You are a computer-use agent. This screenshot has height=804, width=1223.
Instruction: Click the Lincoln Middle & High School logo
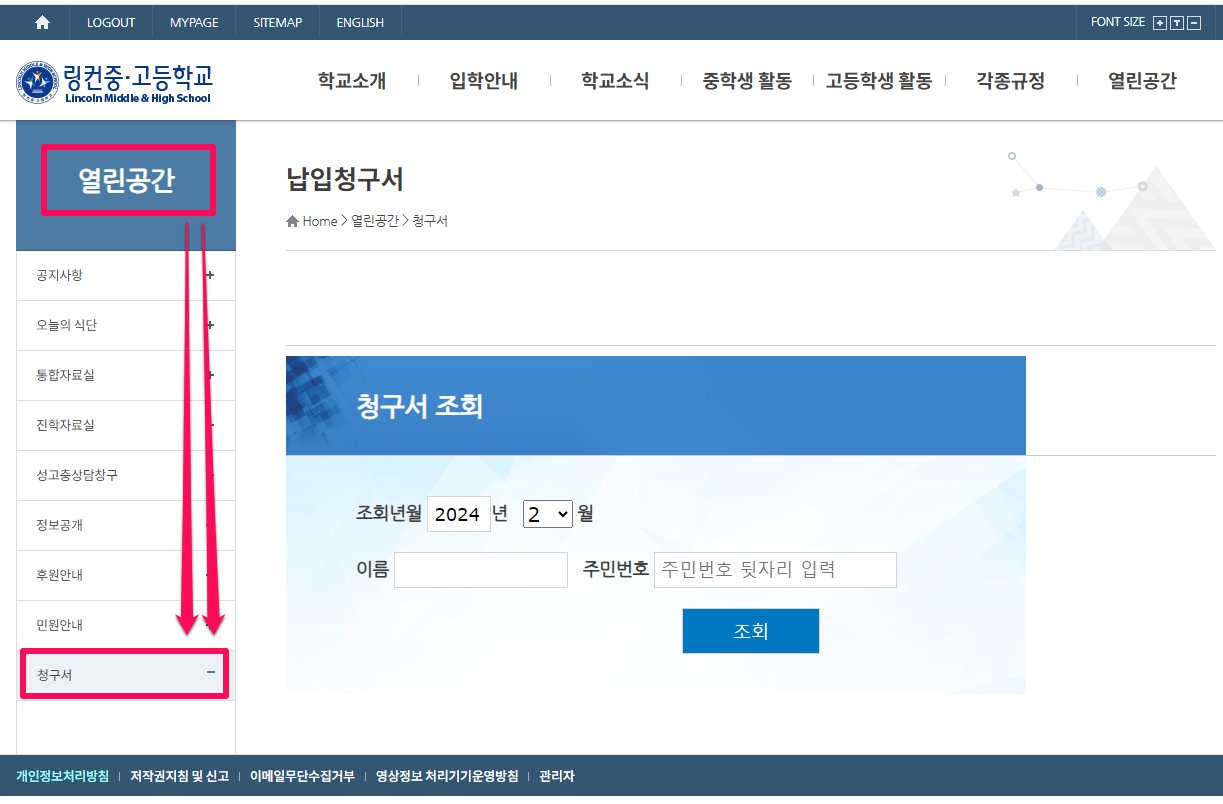(114, 82)
